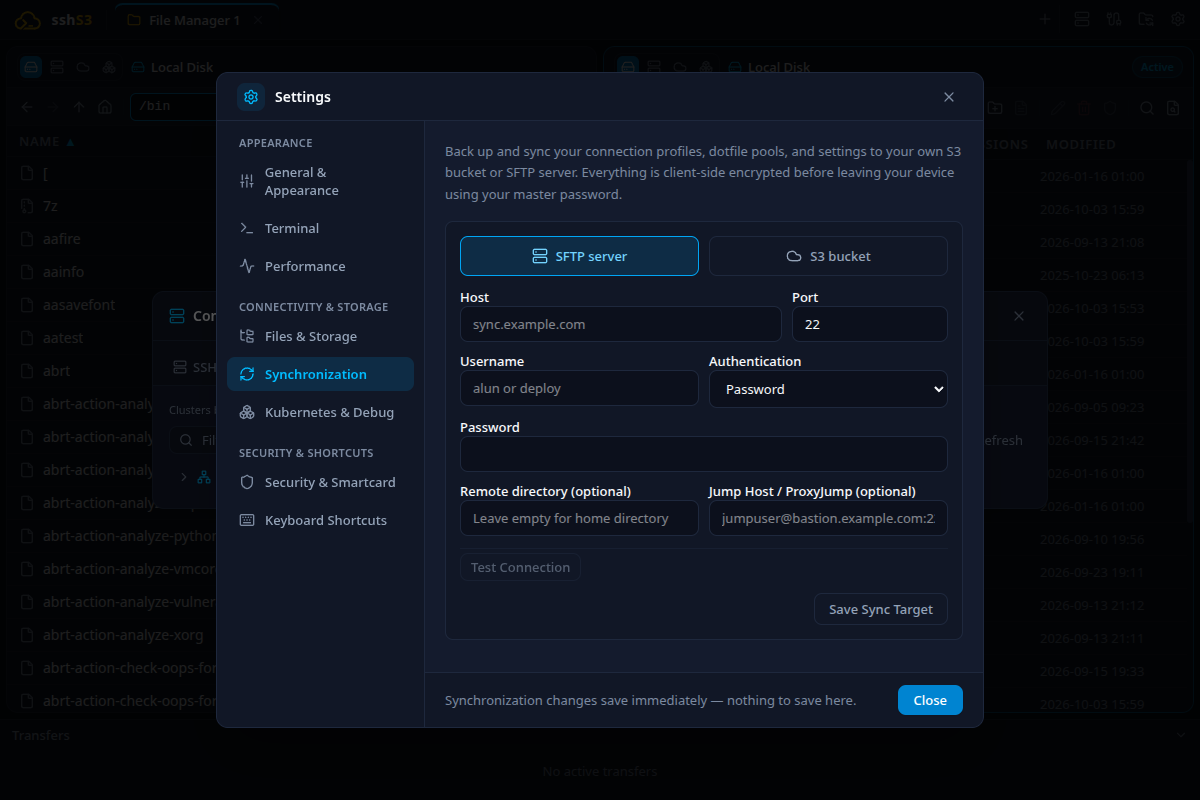Sort by the MODIFIED column header
The width and height of the screenshot is (1200, 800).
point(1081,144)
